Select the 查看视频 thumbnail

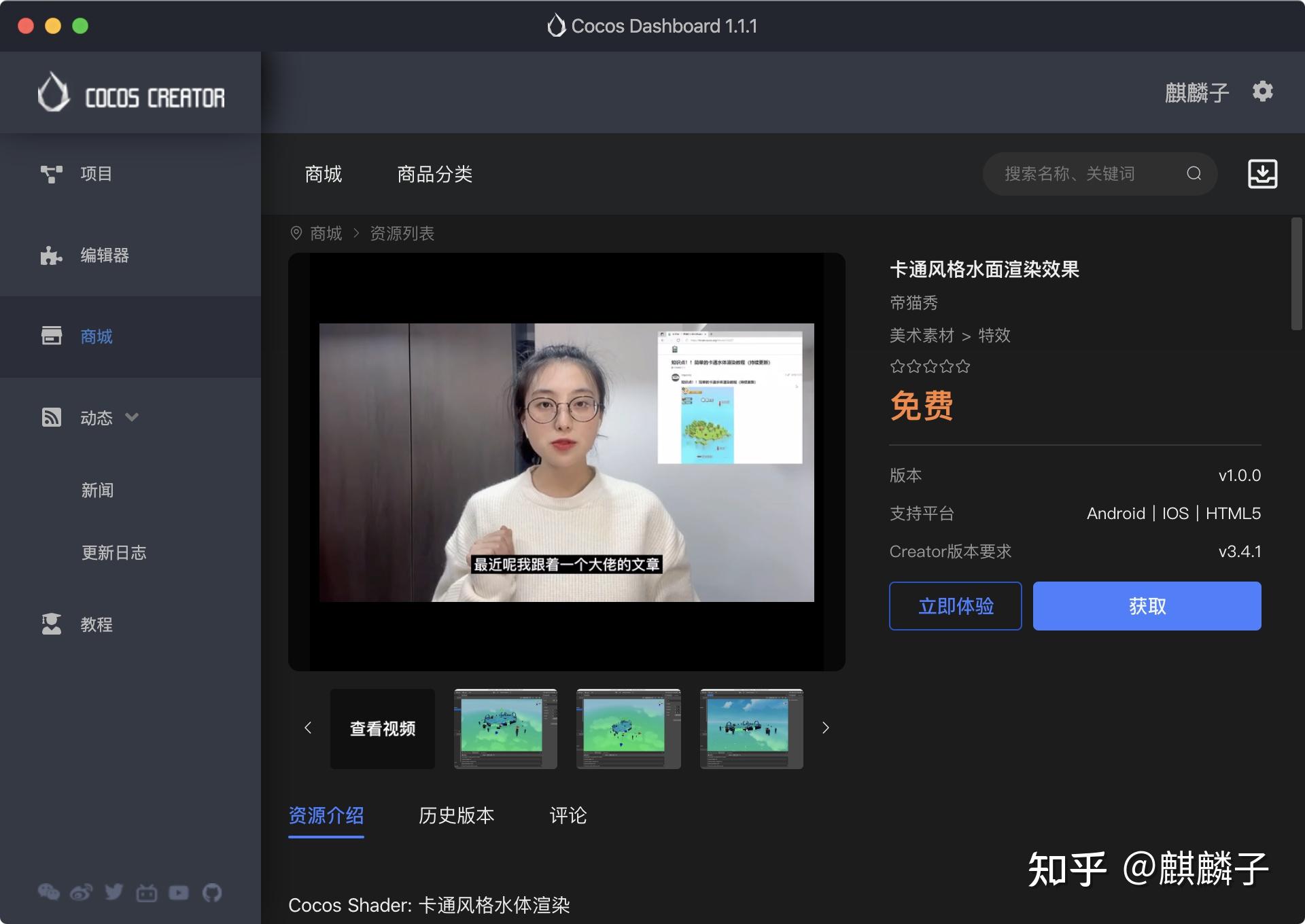[382, 728]
